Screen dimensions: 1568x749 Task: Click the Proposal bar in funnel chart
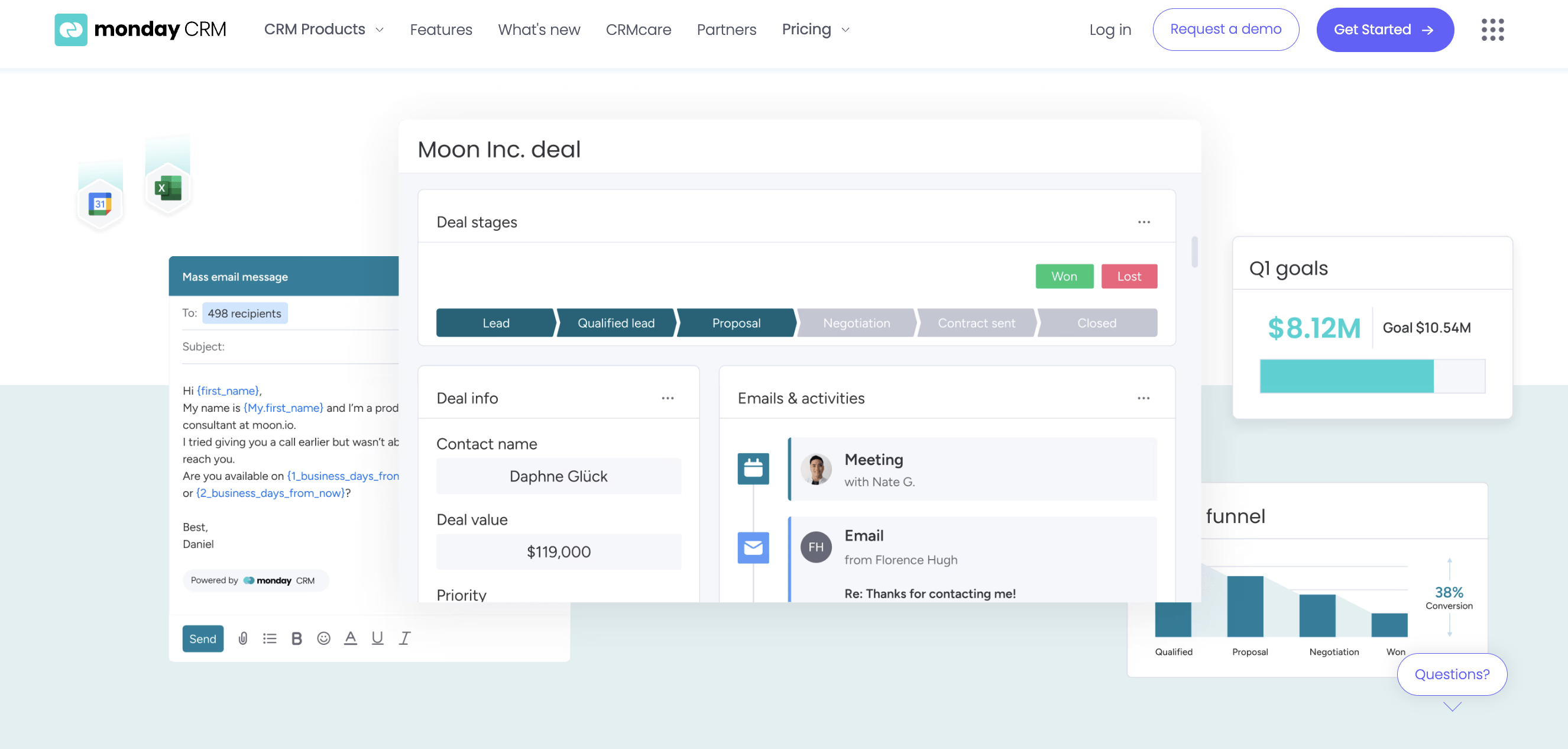[x=1245, y=606]
